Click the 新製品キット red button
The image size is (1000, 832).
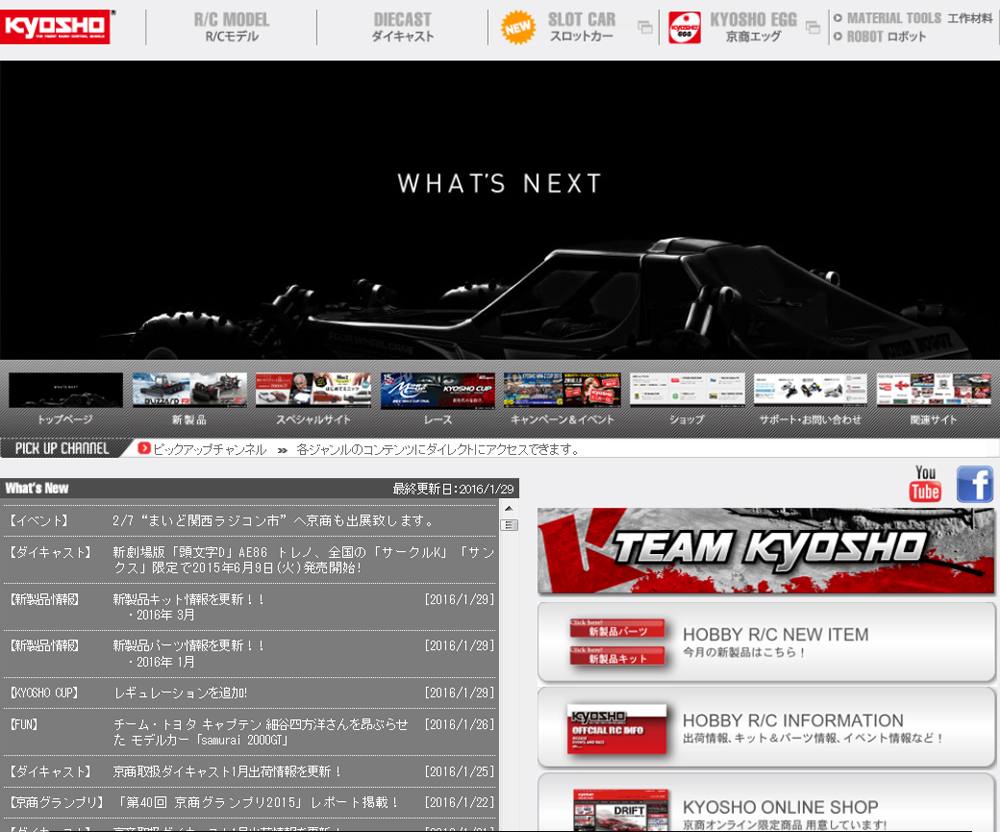click(x=617, y=657)
